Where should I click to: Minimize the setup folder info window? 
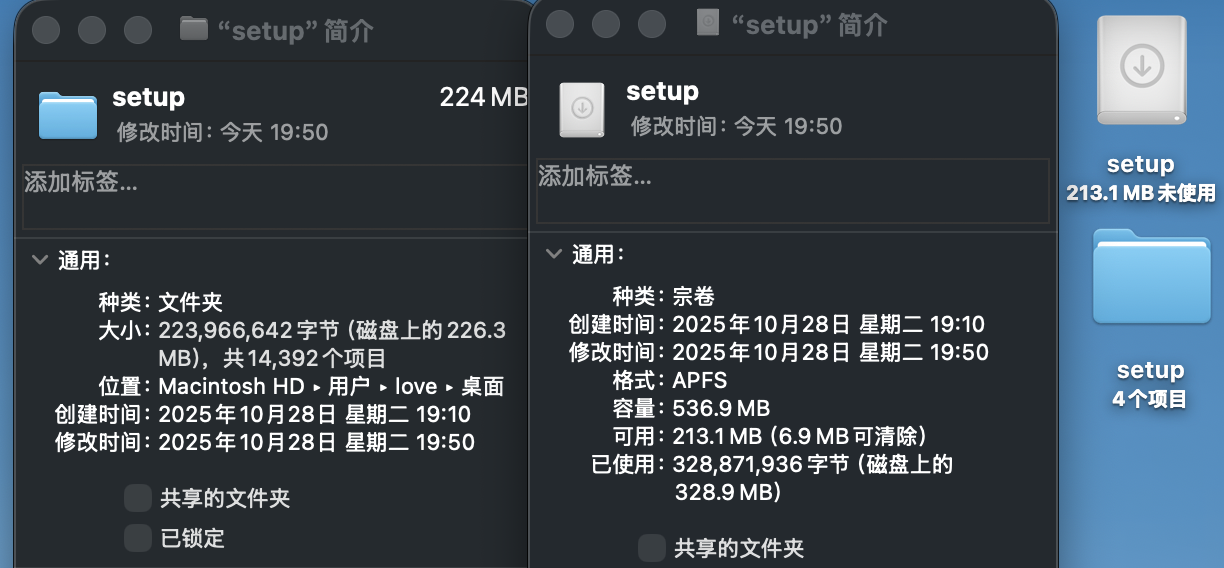pyautogui.click(x=92, y=30)
